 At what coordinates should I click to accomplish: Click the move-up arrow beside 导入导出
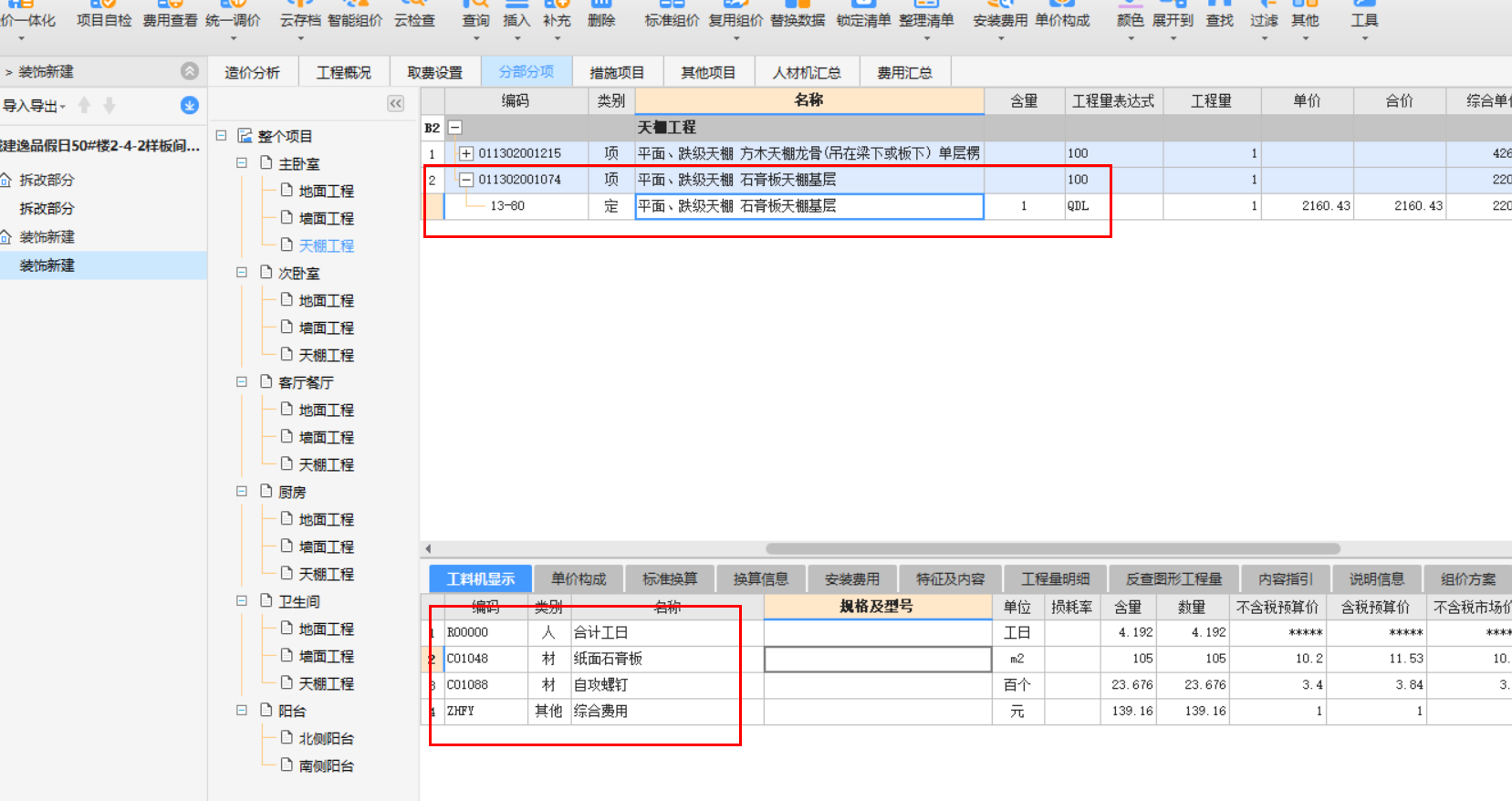pyautogui.click(x=84, y=106)
